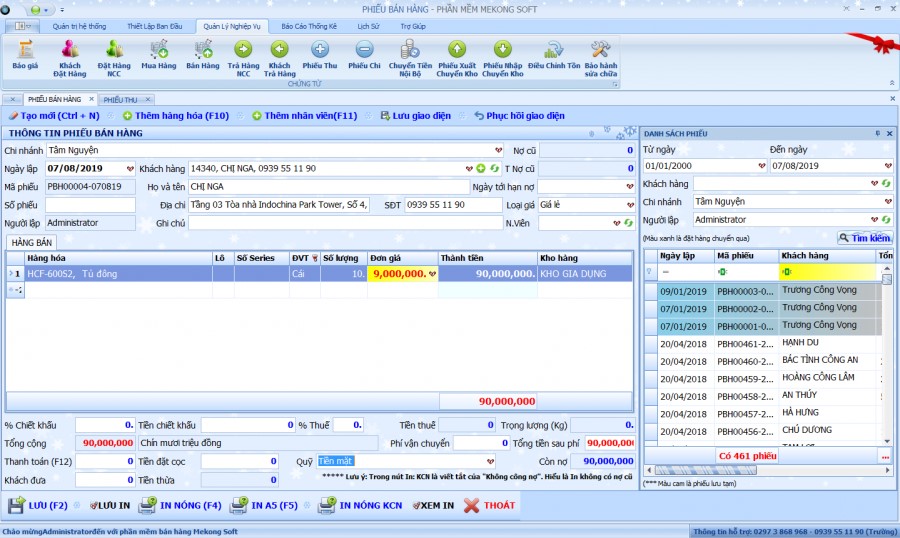Open the Báo giá ribbon icon
Viewport: 900px width, 538px height.
coord(25,56)
